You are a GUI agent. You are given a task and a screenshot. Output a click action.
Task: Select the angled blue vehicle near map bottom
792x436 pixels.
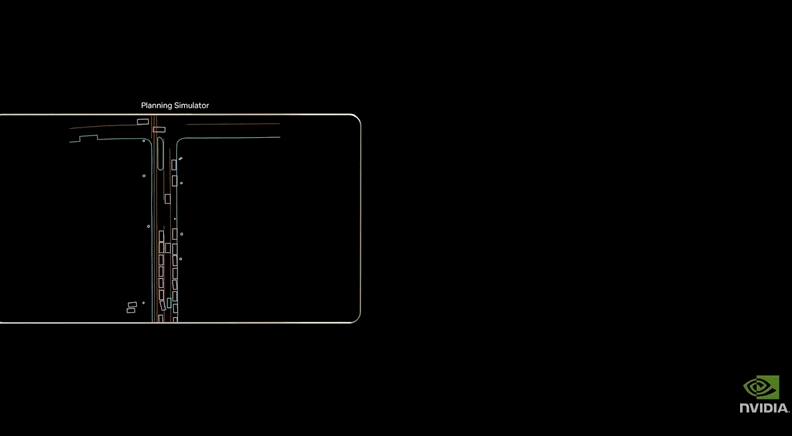tap(170, 302)
